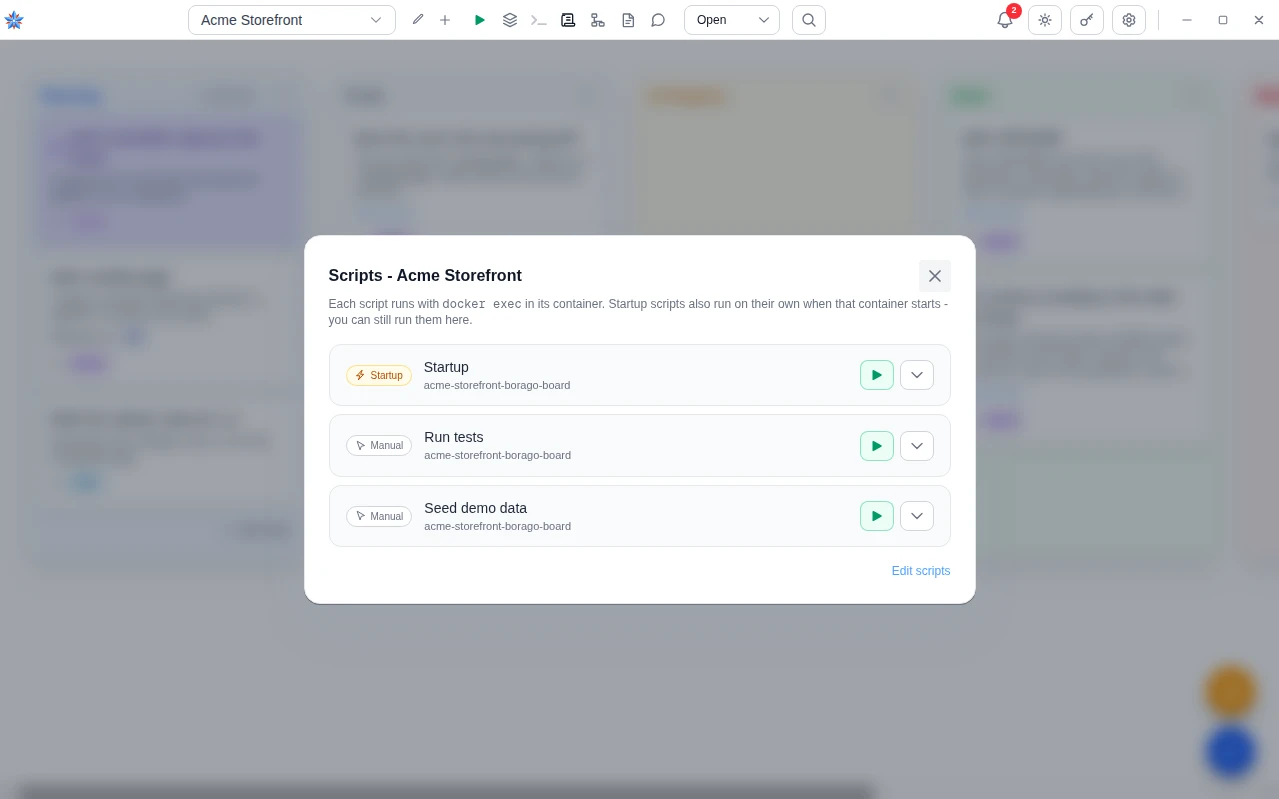Click the Seed demo data script name

475,508
